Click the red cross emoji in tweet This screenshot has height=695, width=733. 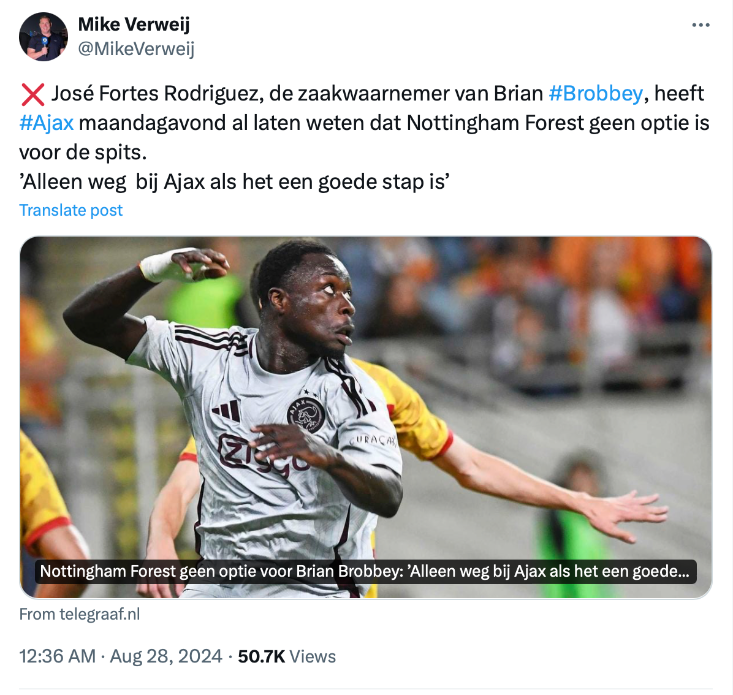[33, 94]
